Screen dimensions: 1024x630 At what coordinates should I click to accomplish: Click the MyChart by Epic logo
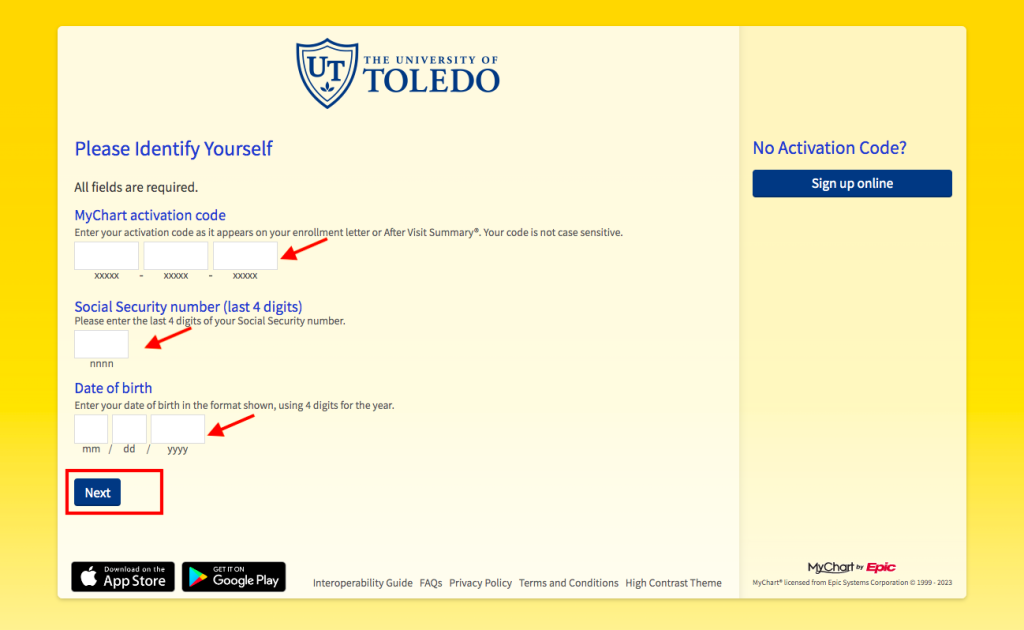coord(851,567)
